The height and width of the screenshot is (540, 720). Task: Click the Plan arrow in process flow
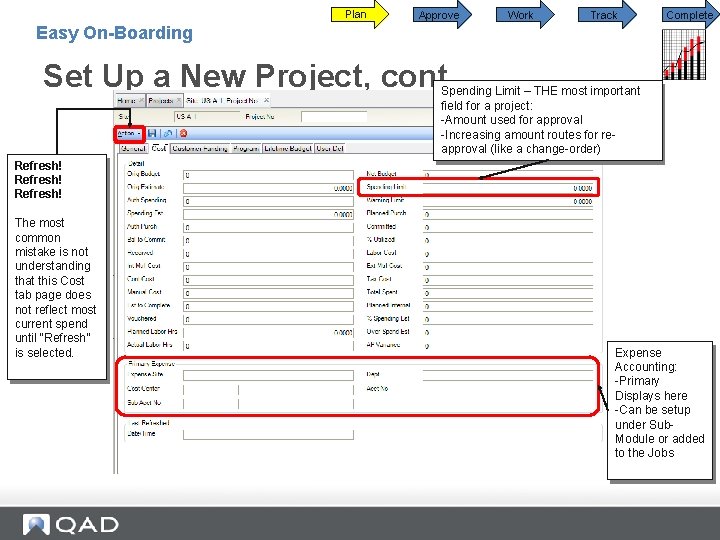point(360,14)
